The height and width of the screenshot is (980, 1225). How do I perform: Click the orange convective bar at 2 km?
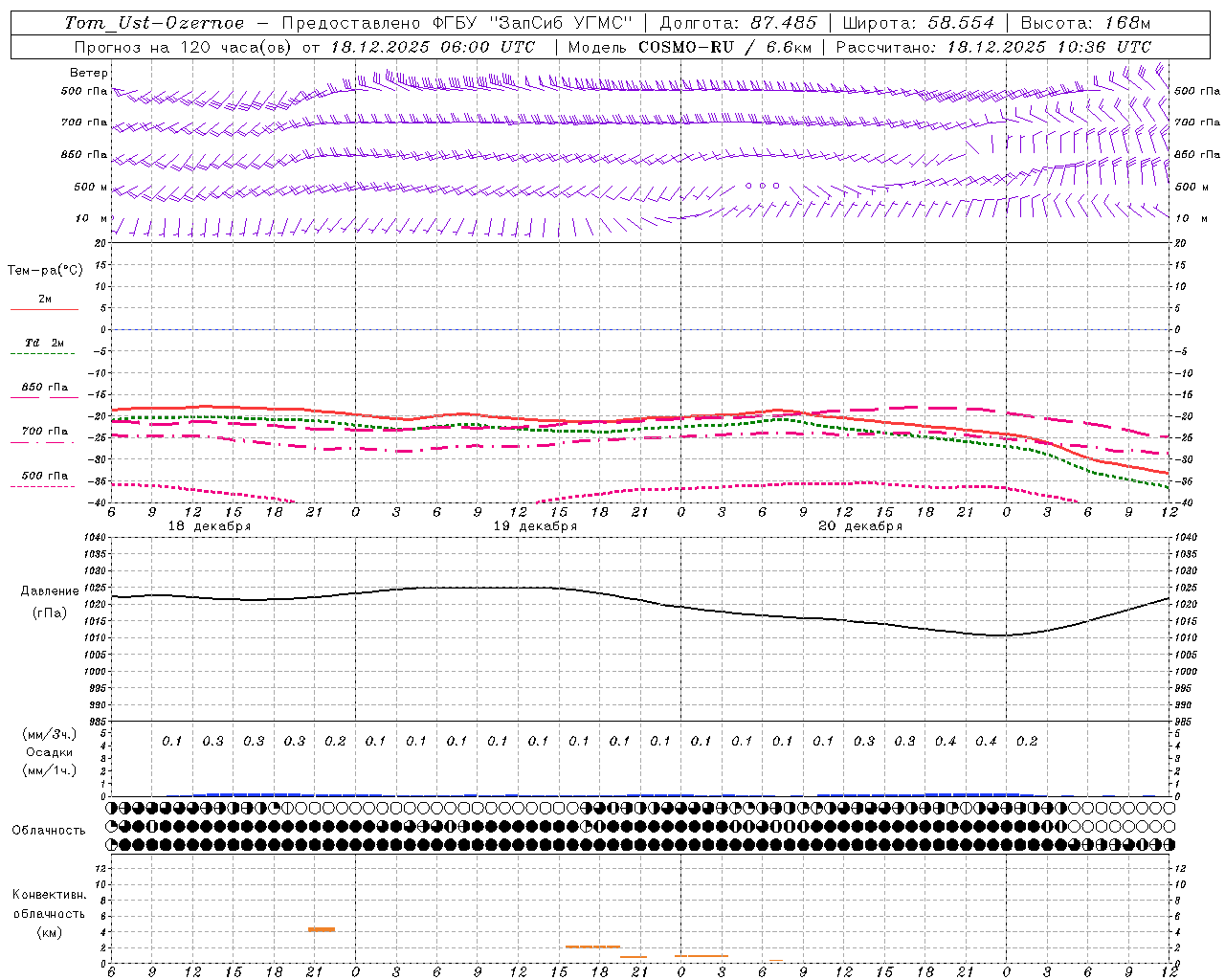click(x=592, y=947)
